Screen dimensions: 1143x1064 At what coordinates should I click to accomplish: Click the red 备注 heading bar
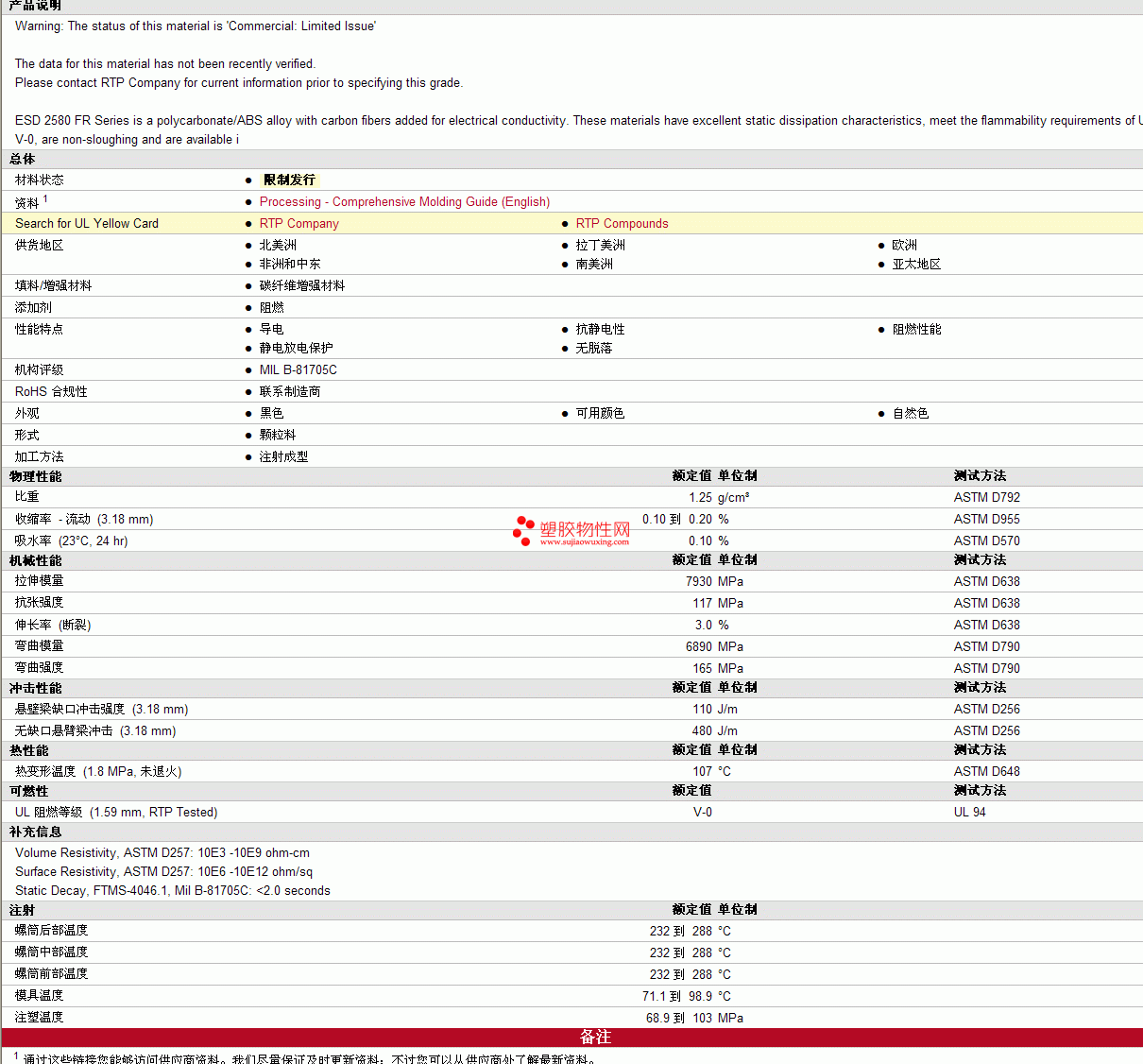click(571, 1037)
